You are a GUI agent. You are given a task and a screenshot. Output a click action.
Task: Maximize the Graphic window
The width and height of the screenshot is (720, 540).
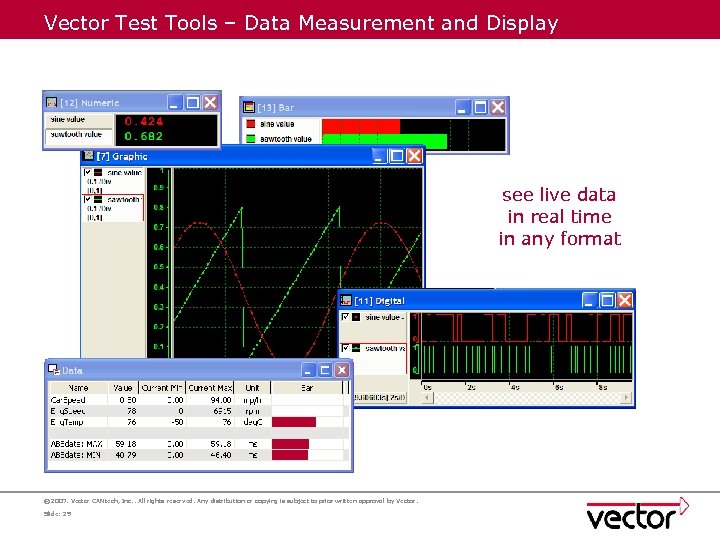(396, 156)
